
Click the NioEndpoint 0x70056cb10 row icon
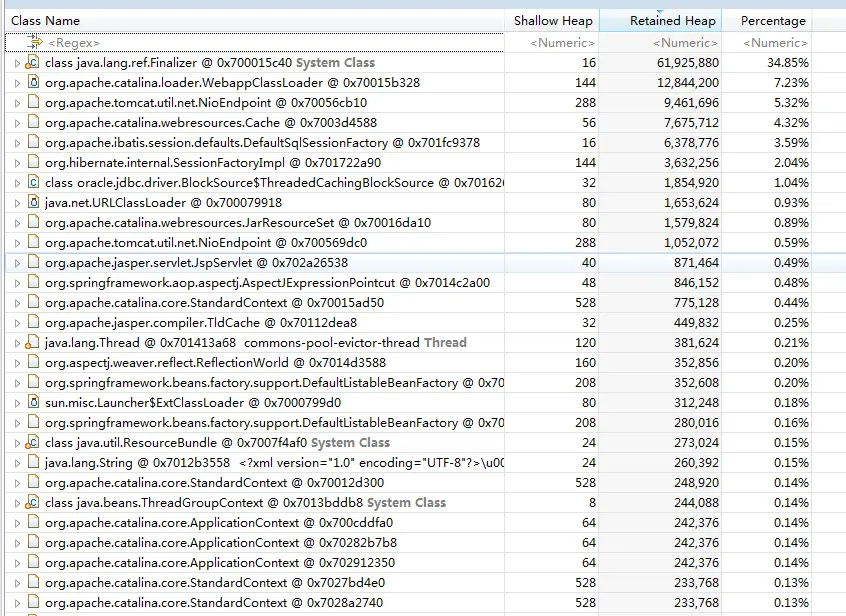coord(33,102)
